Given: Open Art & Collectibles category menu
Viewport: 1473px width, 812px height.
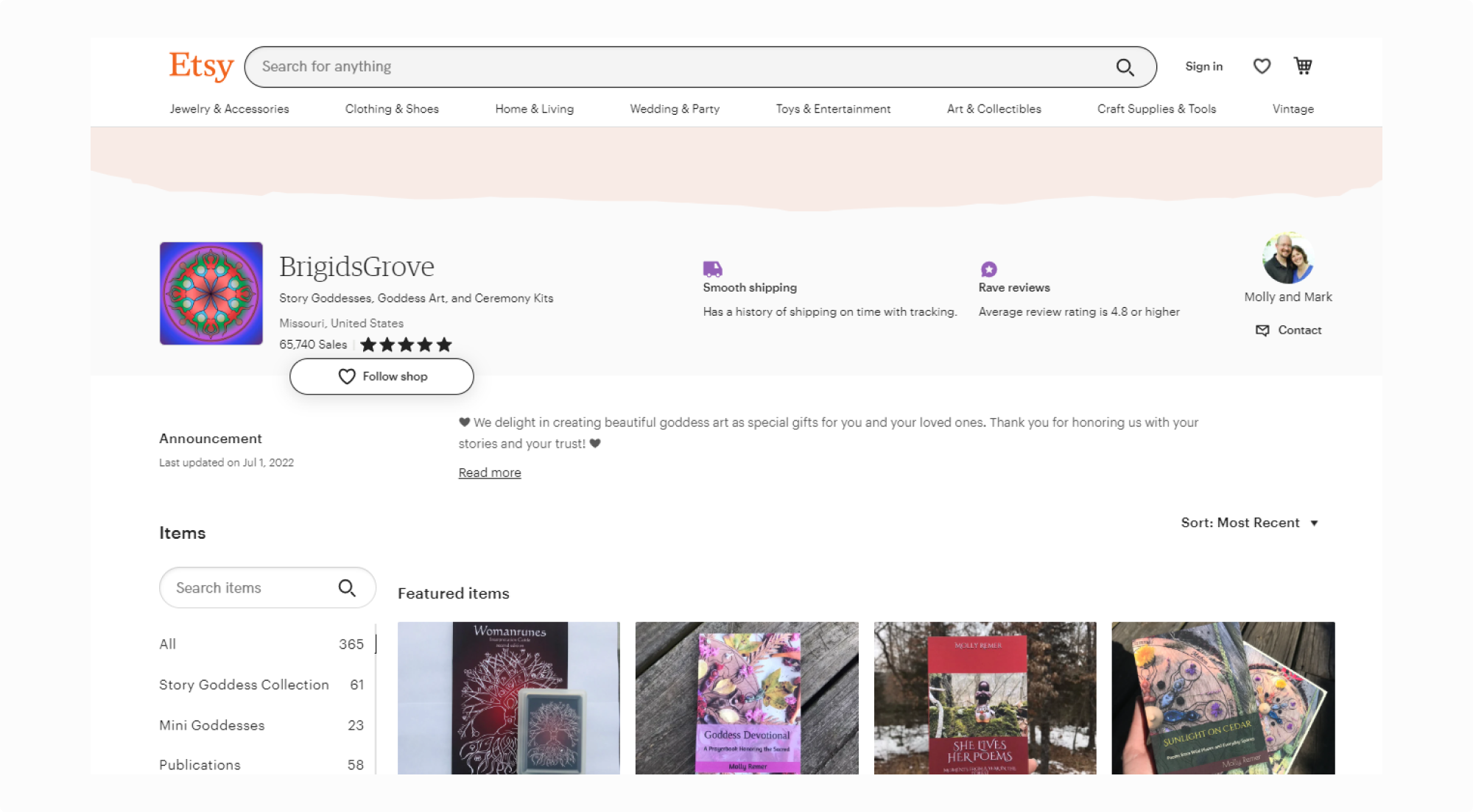Looking at the screenshot, I should click(x=994, y=109).
